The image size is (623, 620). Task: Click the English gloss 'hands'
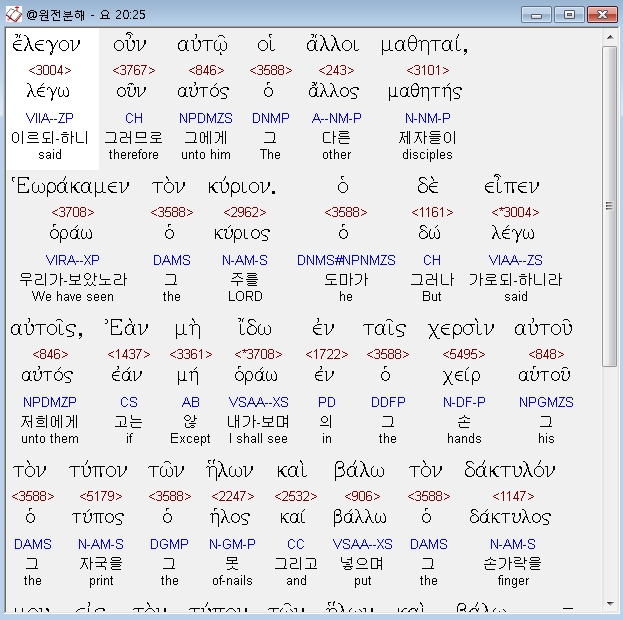(464, 439)
